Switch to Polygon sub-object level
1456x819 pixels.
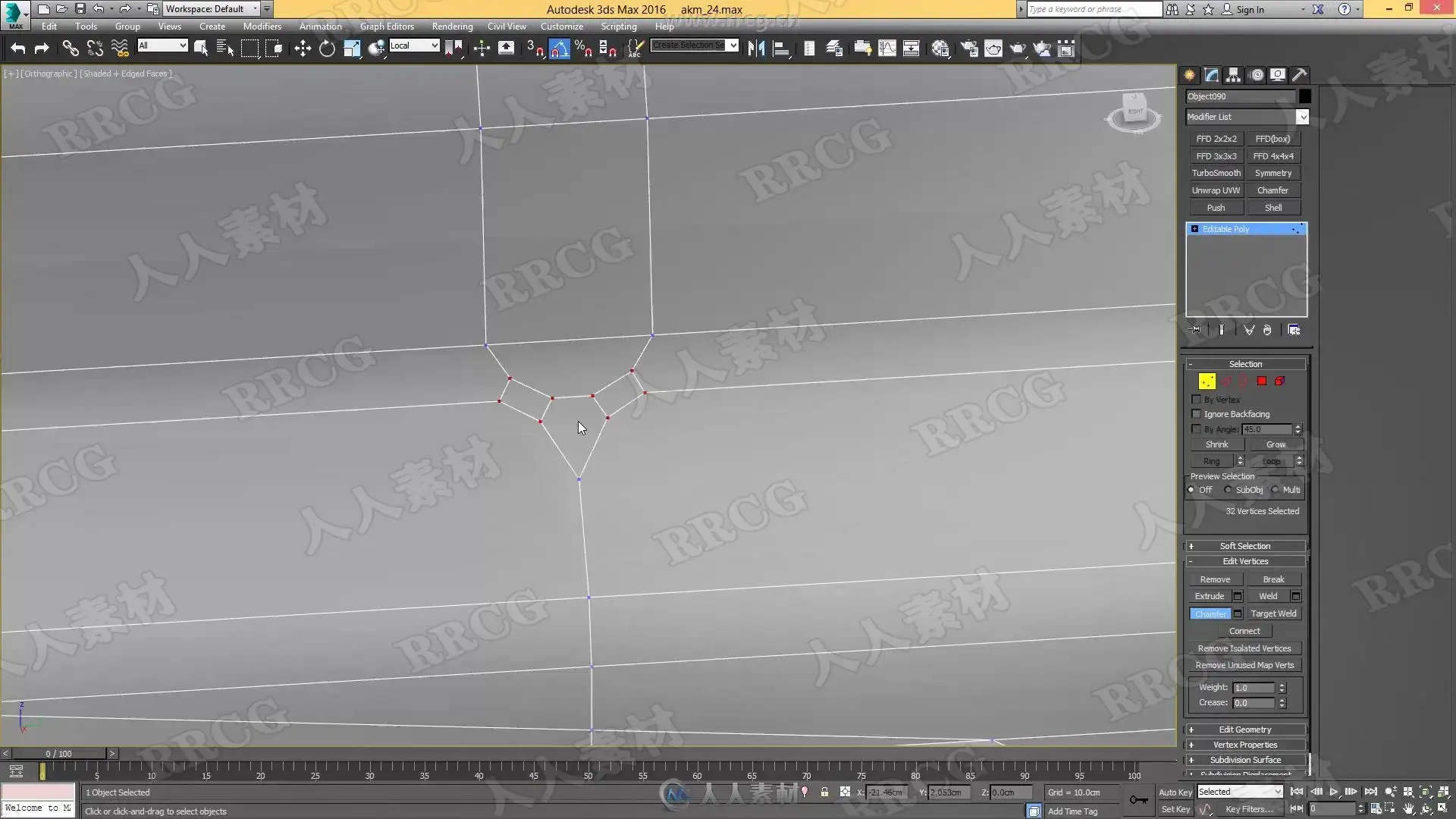click(1262, 381)
